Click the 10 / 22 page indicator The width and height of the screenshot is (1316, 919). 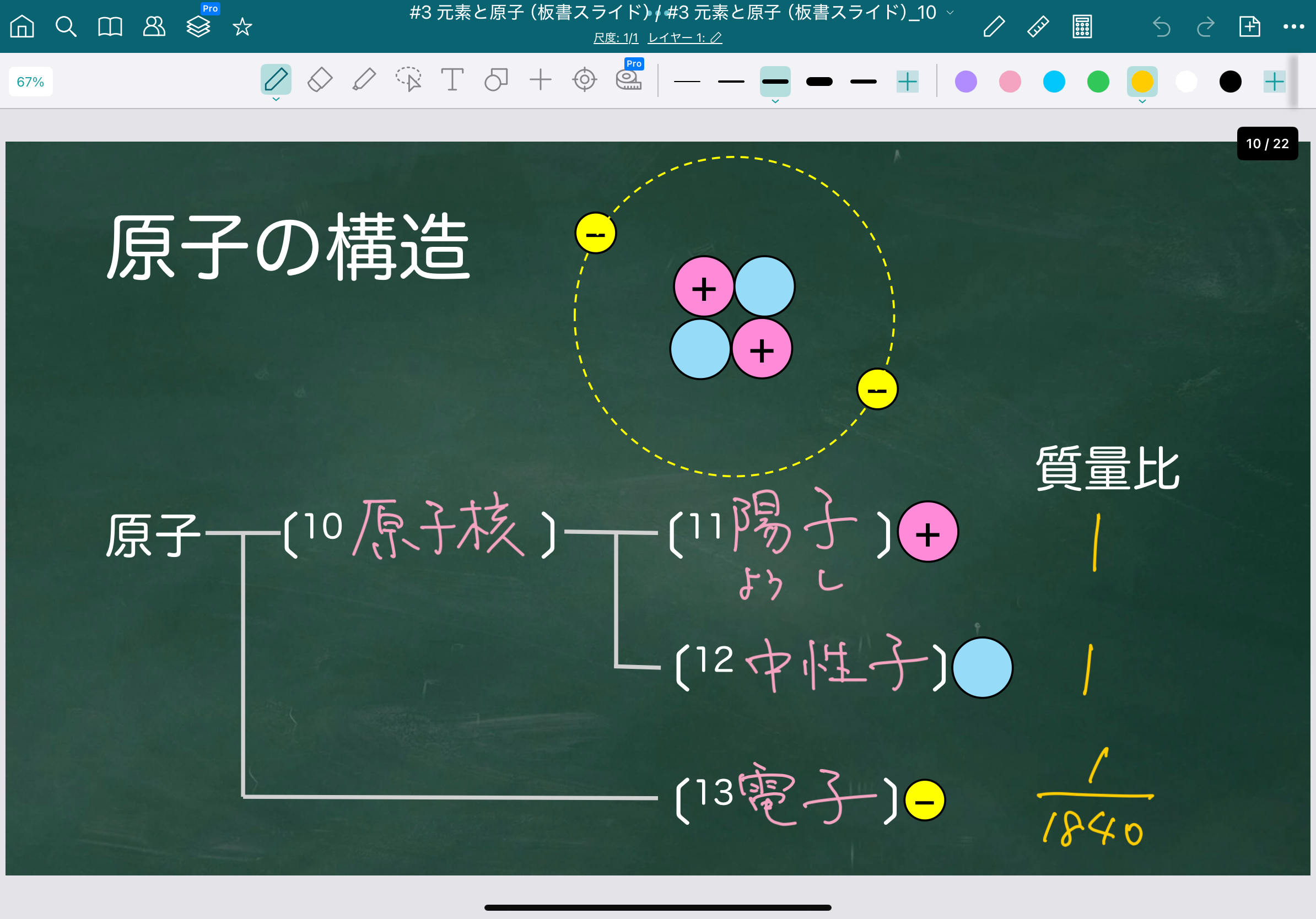(x=1268, y=143)
